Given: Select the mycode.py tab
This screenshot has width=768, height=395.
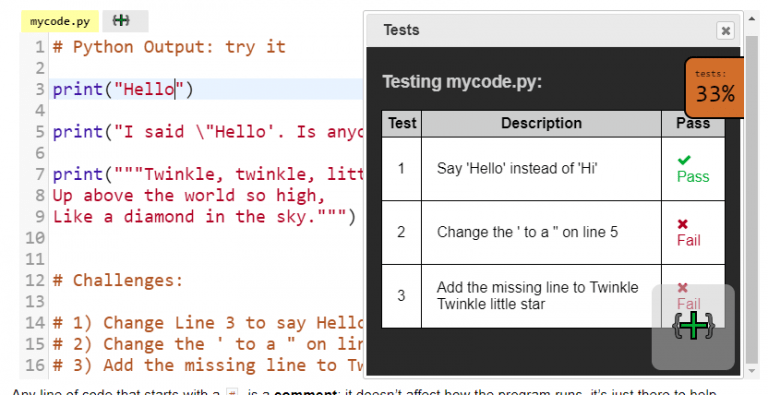Looking at the screenshot, I should [60, 22].
